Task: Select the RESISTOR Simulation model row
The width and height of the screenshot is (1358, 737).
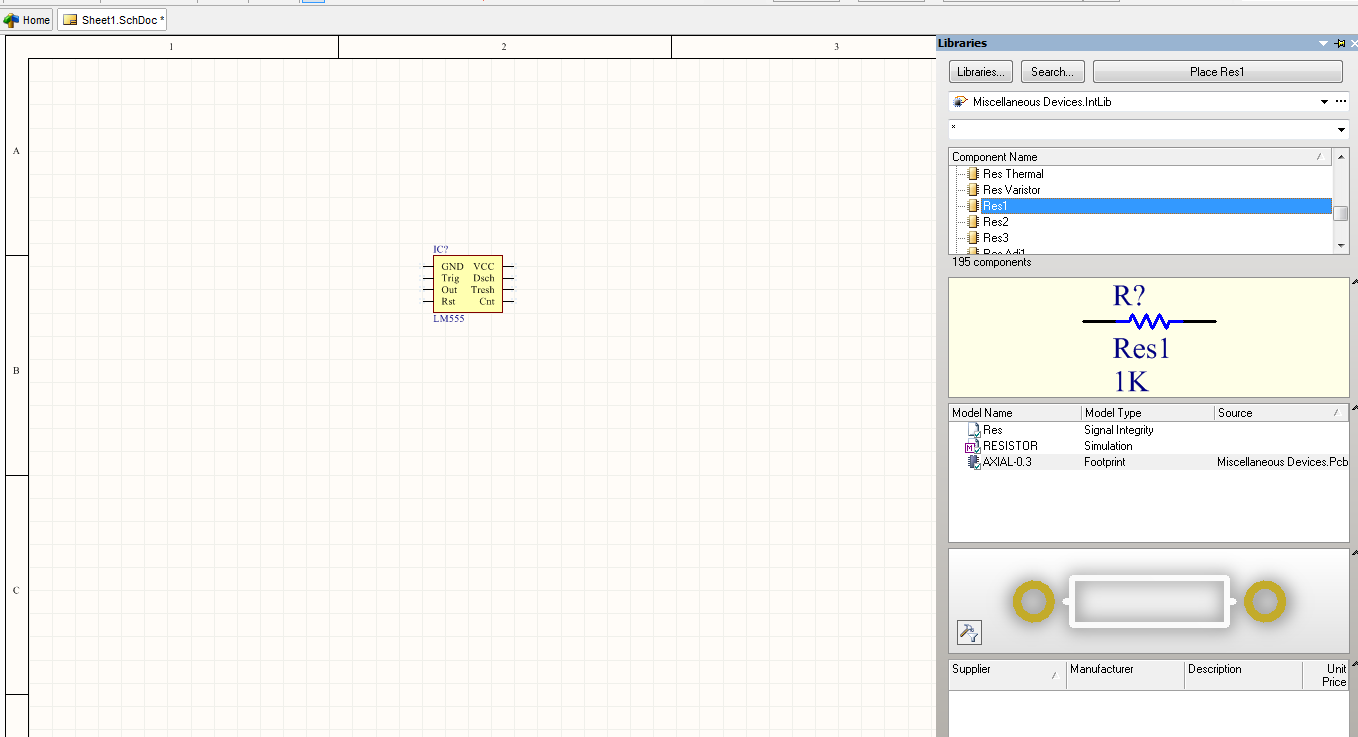Action: (1148, 446)
